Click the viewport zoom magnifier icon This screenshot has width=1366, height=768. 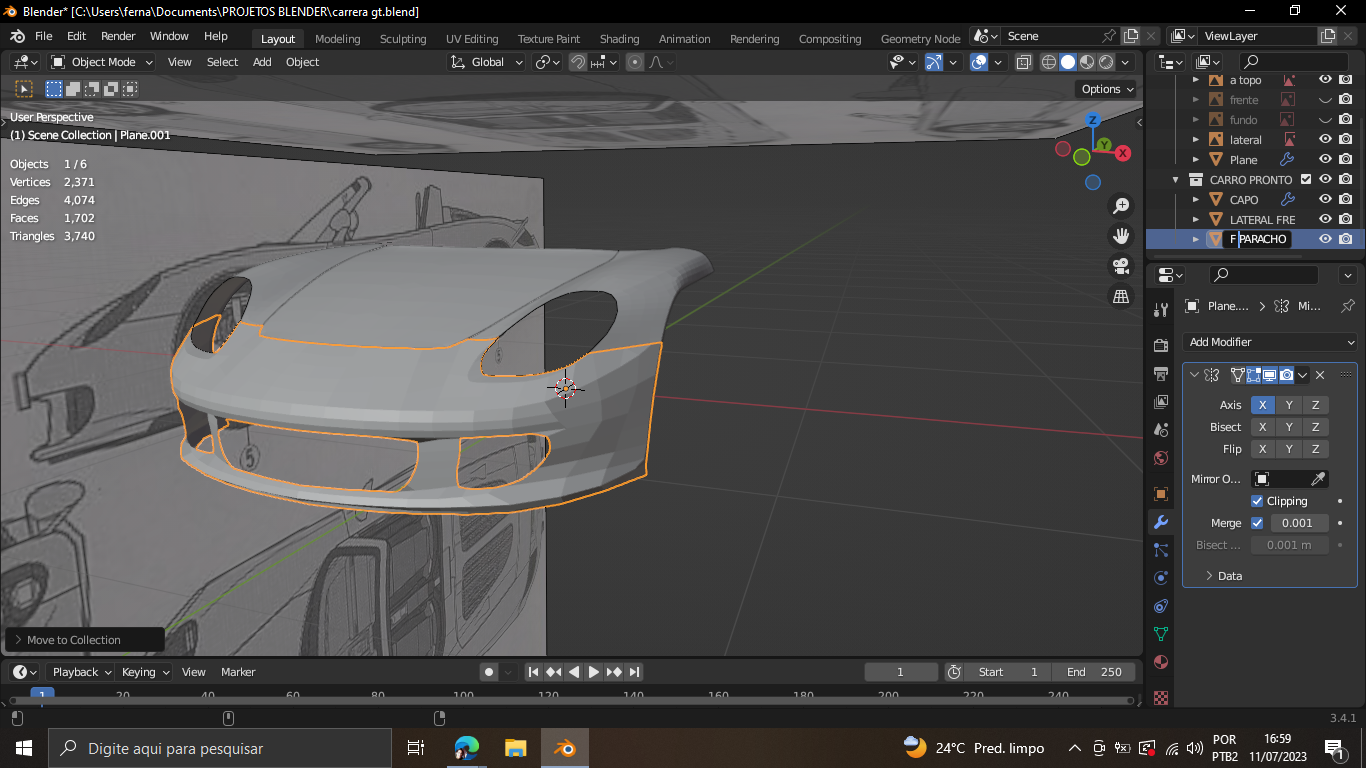(x=1121, y=206)
